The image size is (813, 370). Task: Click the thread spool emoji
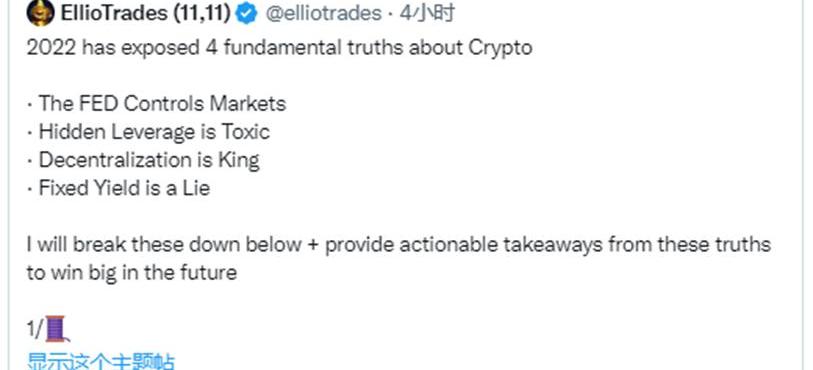[57, 329]
